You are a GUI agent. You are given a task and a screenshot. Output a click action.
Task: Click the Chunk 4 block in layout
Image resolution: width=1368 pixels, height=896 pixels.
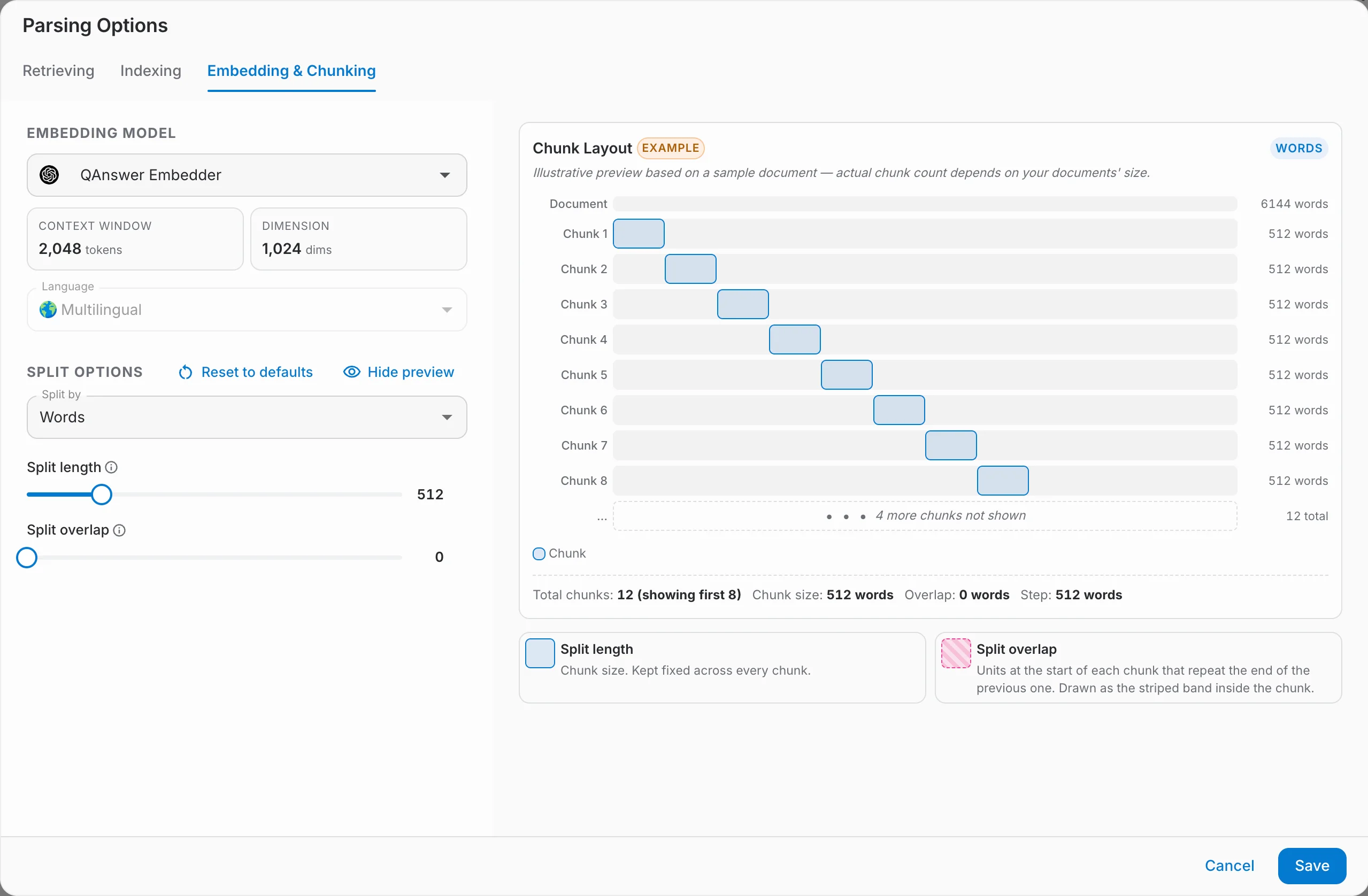point(794,339)
